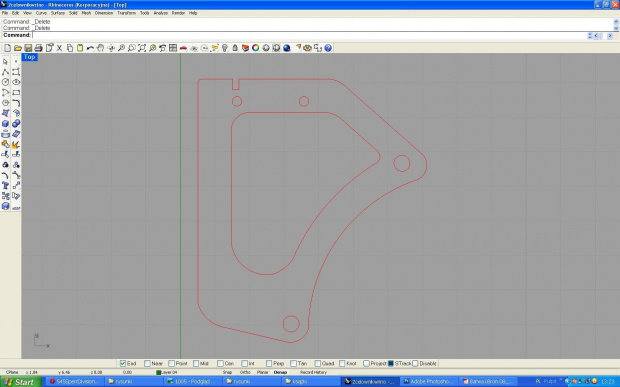
Task: Click the Boolean union spheres icon
Action: click(x=16, y=124)
